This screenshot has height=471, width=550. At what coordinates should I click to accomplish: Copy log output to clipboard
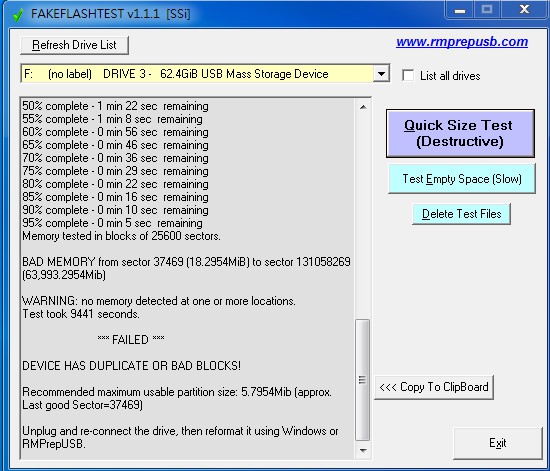[x=434, y=387]
